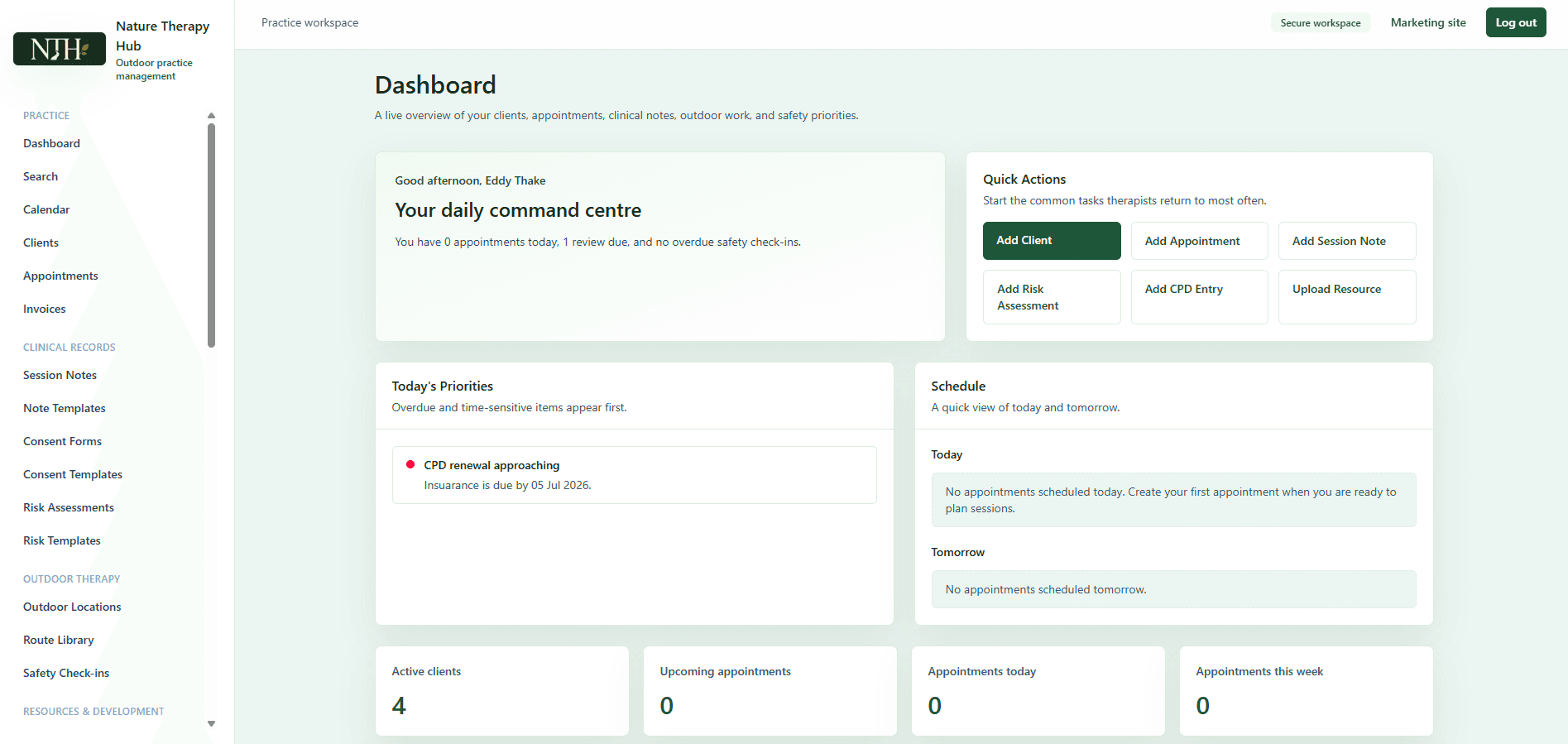This screenshot has width=1568, height=744.
Task: Click the 'Good afternoon, Eddy Thake' greeting
Action: (x=470, y=180)
